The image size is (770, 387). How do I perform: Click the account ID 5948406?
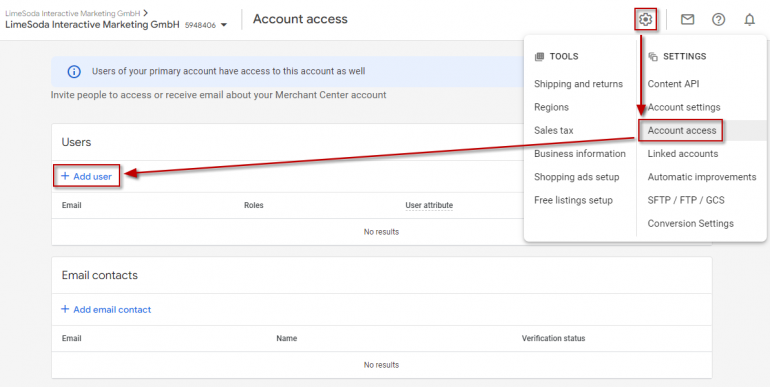[x=200, y=25]
